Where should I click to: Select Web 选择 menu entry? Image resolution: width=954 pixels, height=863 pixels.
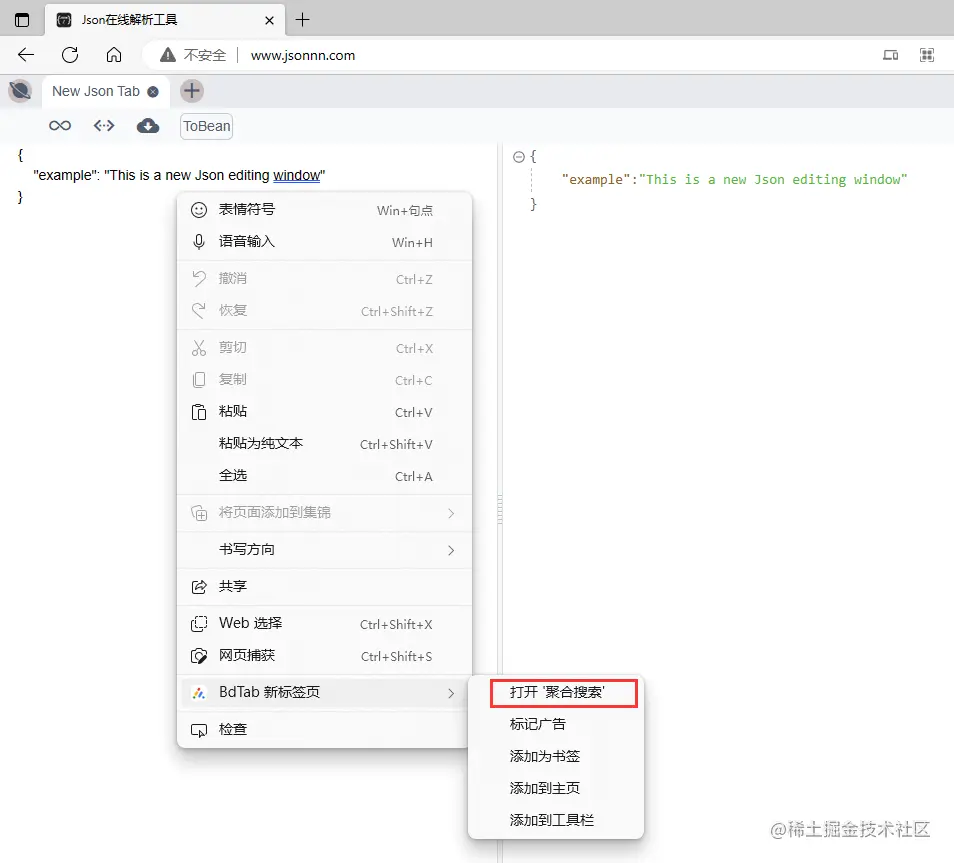tap(324, 624)
